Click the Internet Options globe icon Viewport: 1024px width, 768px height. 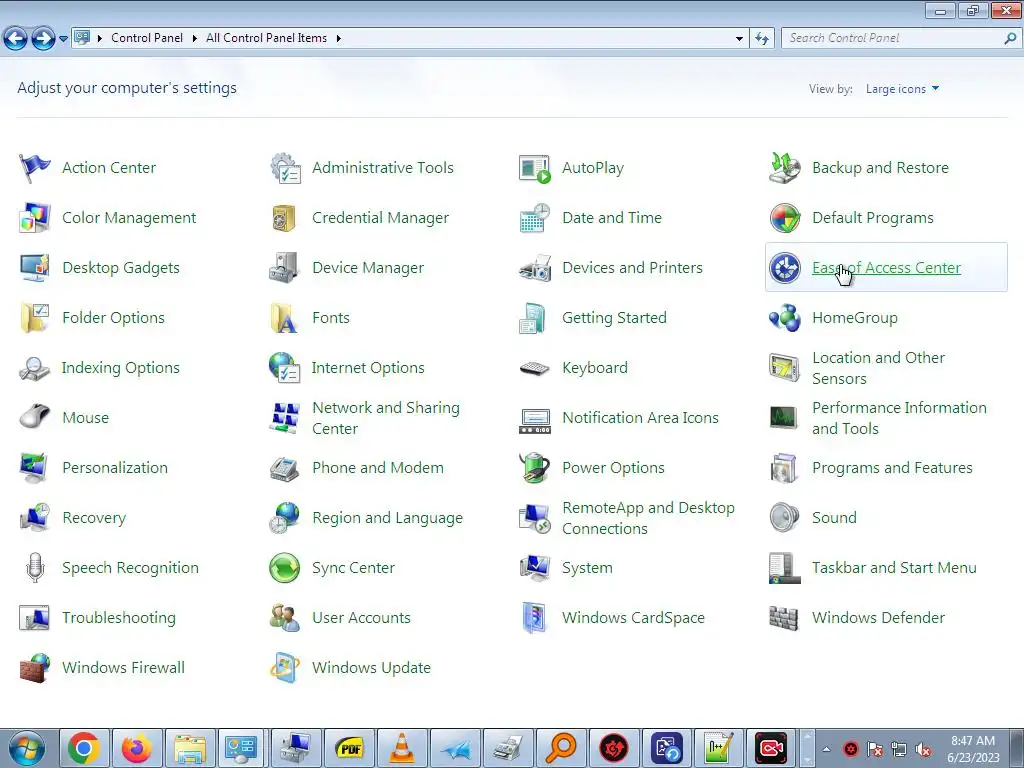[285, 368]
